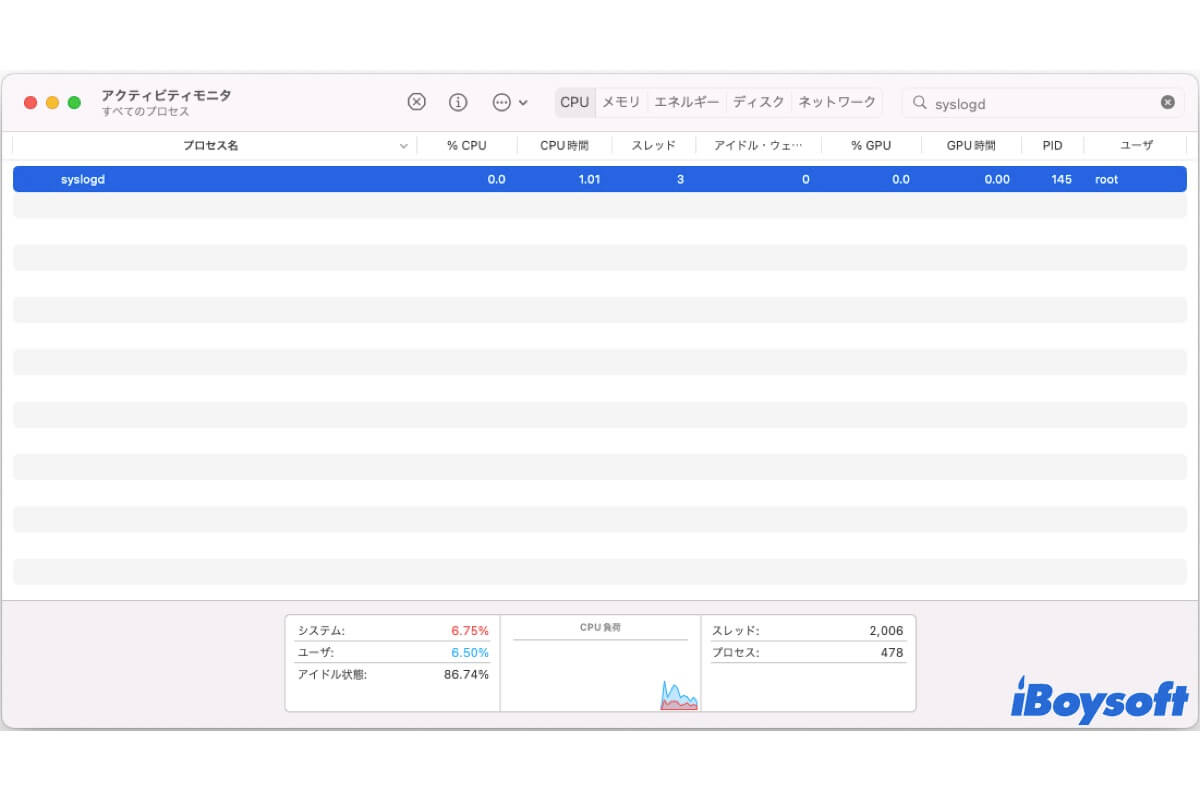Switch to the ネットワーク tab
The image size is (1200, 800).
click(837, 101)
